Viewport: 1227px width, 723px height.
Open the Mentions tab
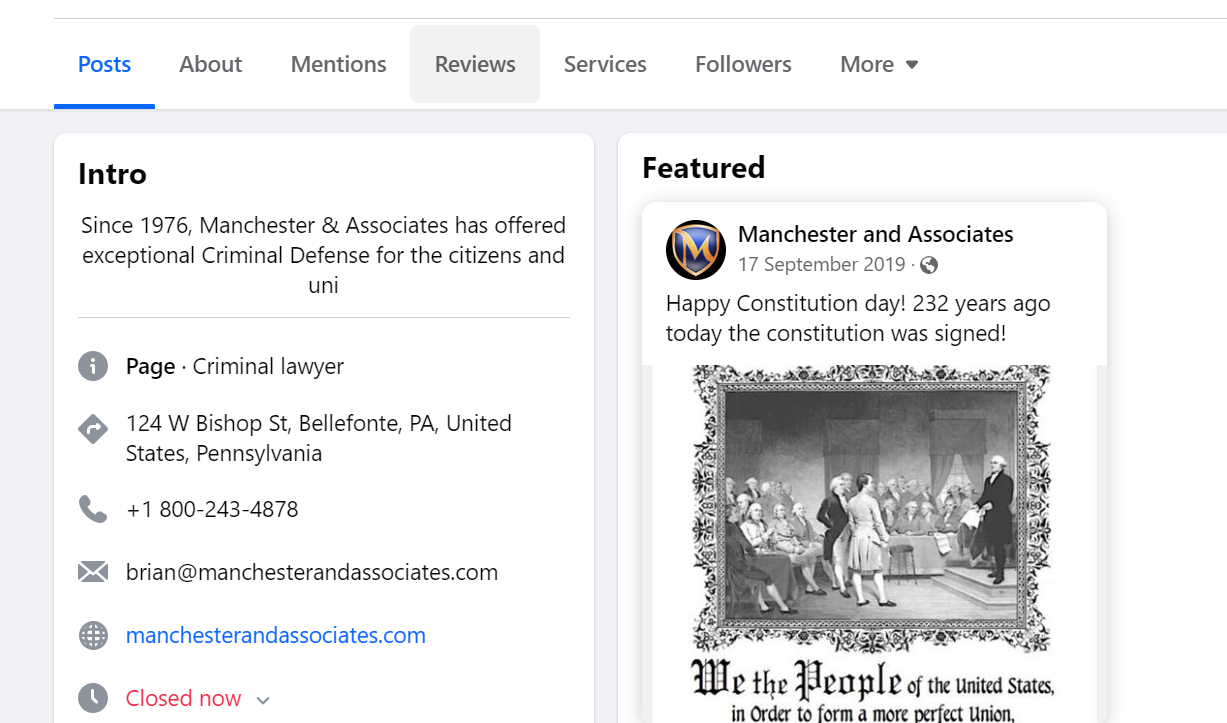[338, 63]
